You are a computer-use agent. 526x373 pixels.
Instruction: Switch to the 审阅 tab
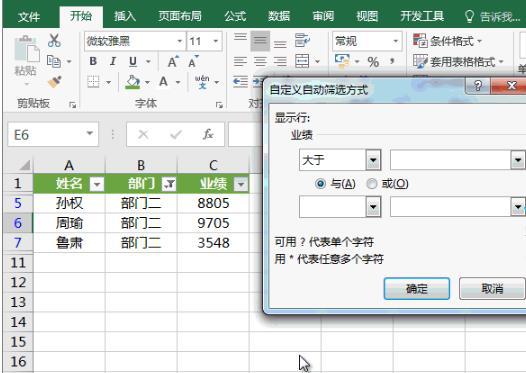(x=323, y=16)
